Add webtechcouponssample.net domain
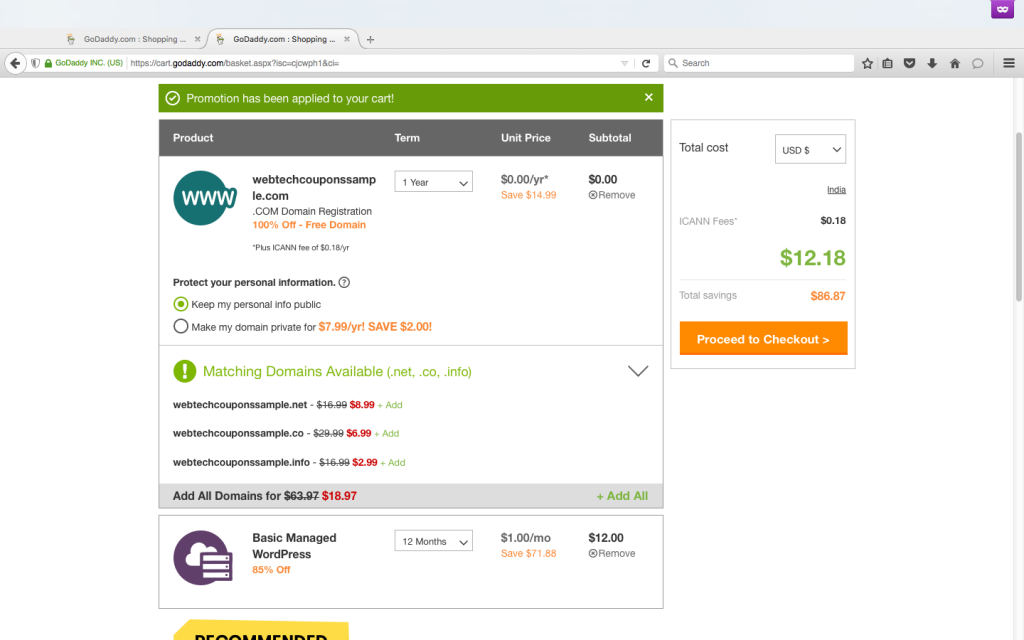This screenshot has height=640, width=1024. point(390,405)
